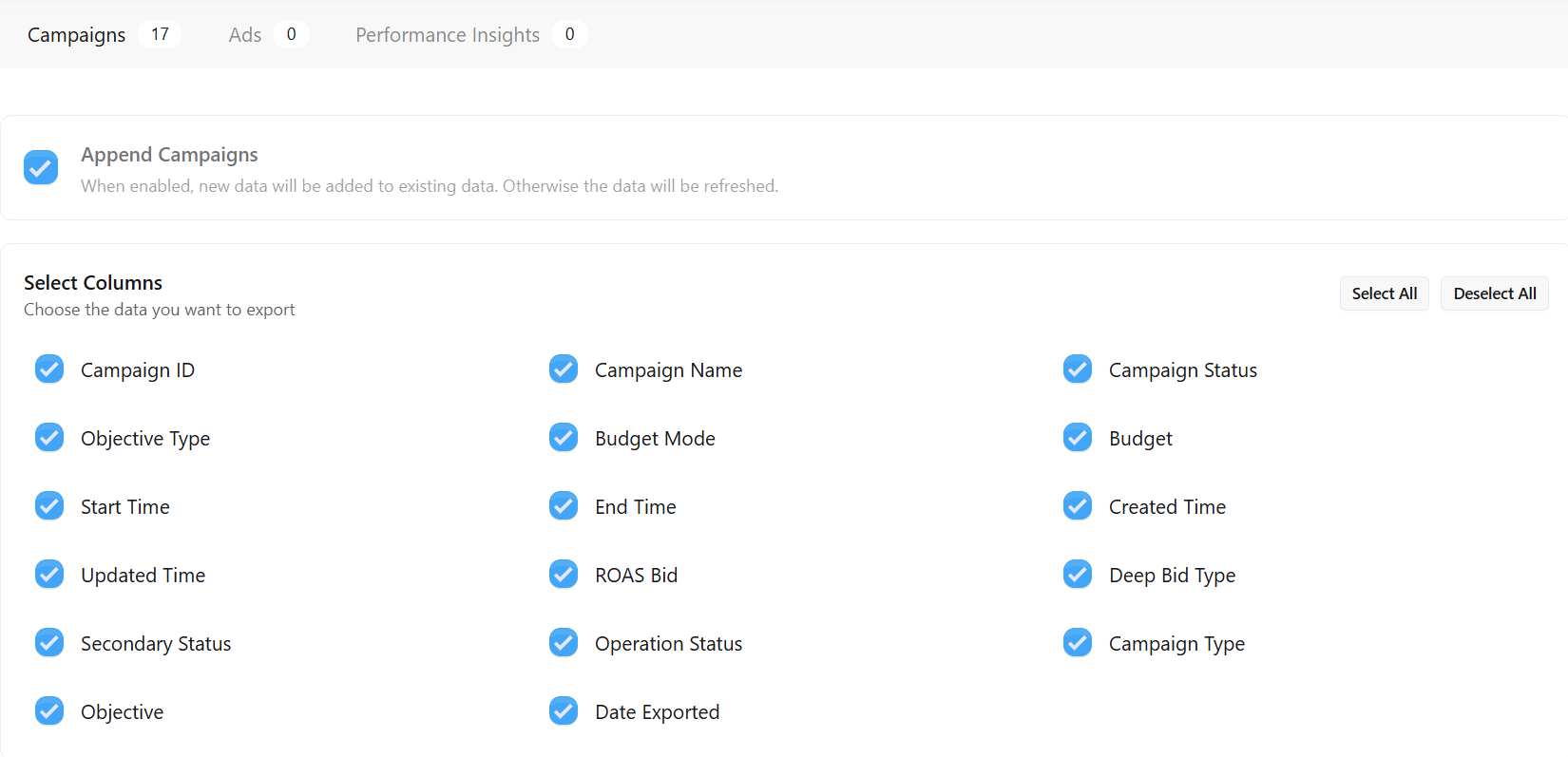Screen dimensions: 1568x757
Task: Click the Select All button
Action: [x=1384, y=293]
